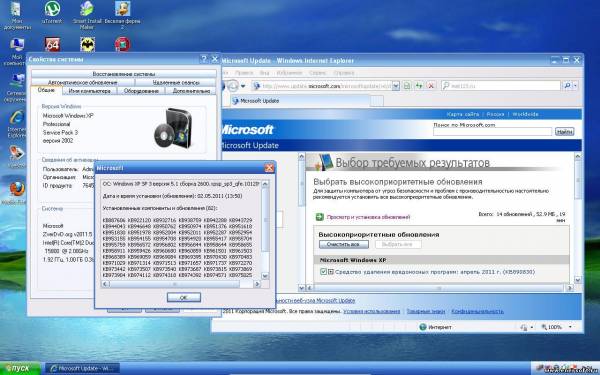The image size is (600, 375).
Task: Switch to the Оборудование tab
Action: [141, 91]
